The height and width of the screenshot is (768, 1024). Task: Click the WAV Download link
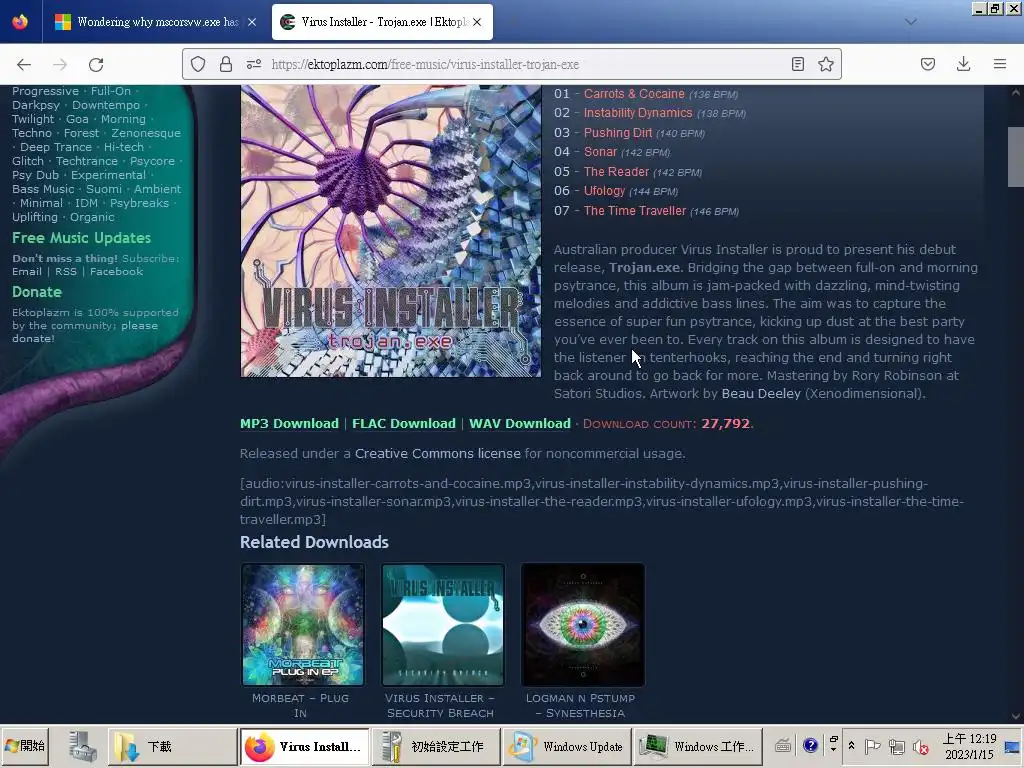[x=520, y=423]
